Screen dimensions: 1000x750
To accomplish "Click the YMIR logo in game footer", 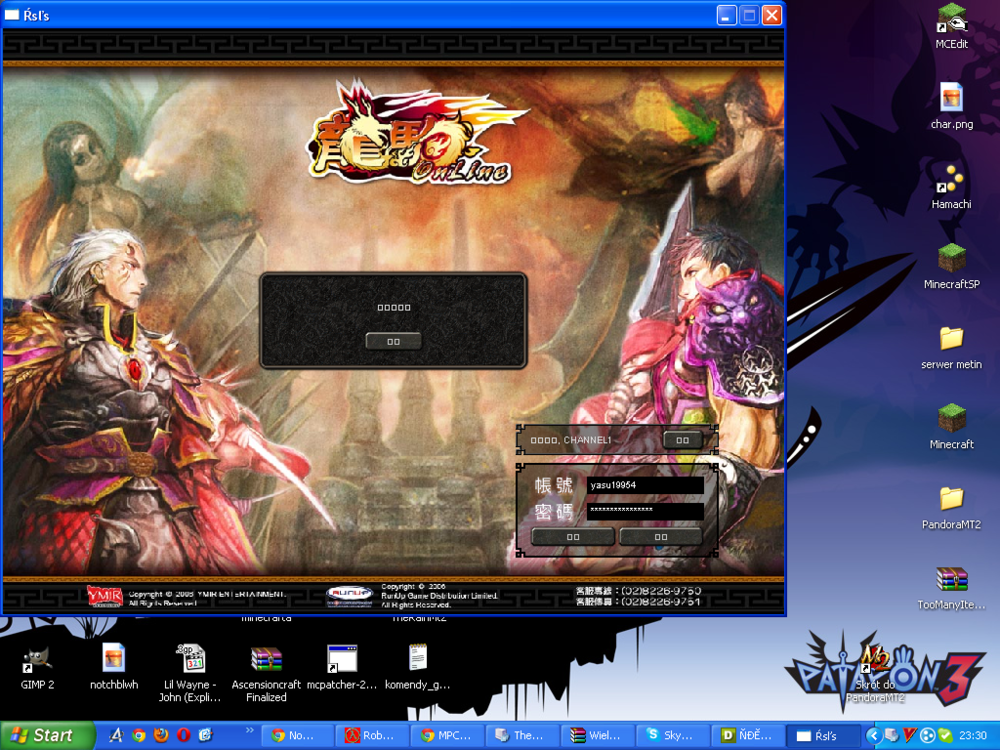I will click(105, 596).
